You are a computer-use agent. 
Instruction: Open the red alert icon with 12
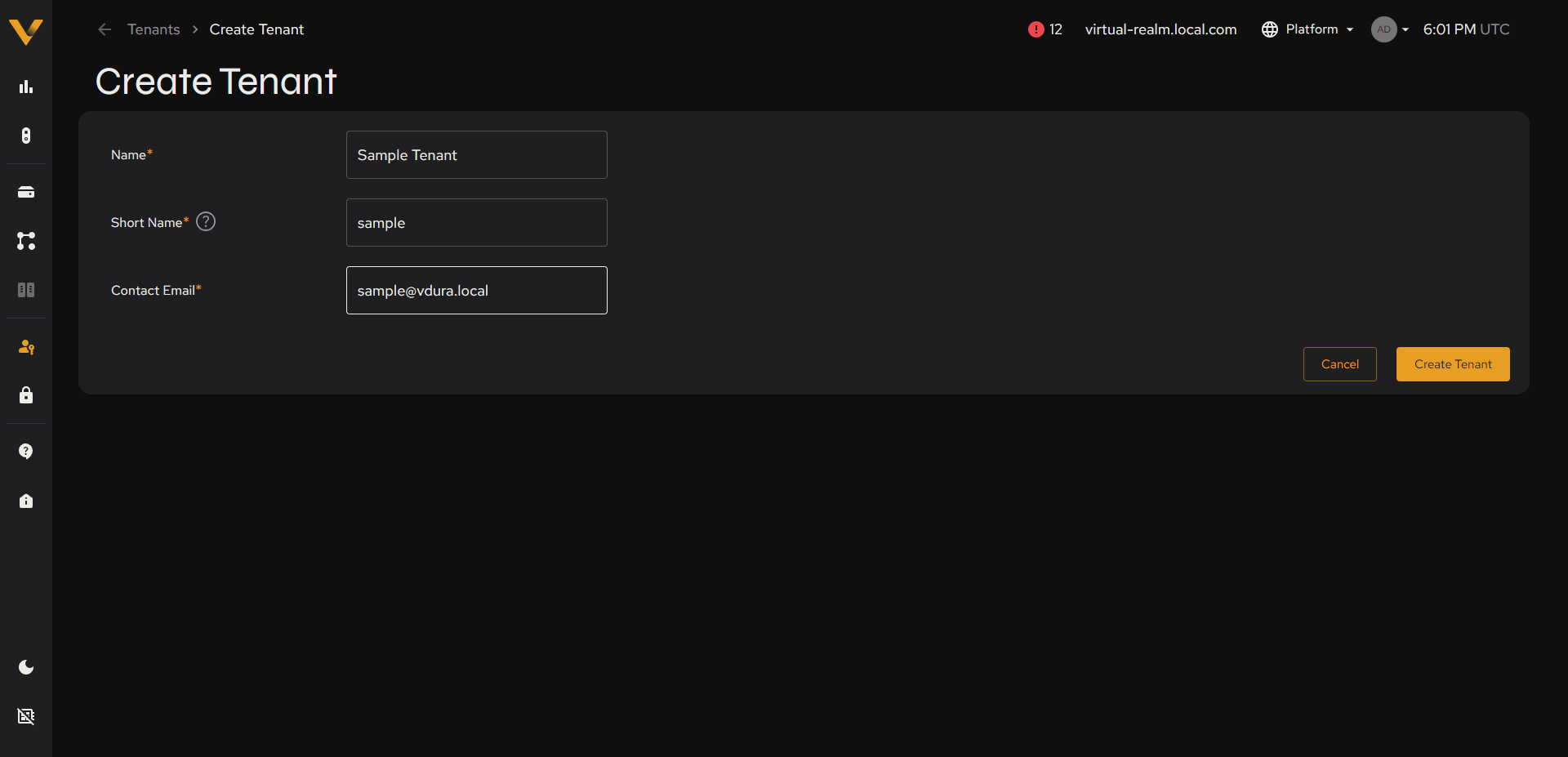[1036, 29]
